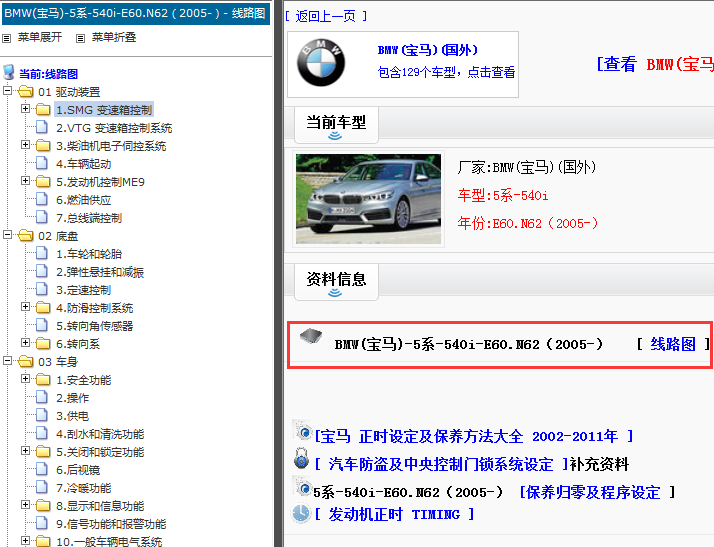Click the 菜单折叠 list icon
The width and height of the screenshot is (714, 547).
coord(80,38)
